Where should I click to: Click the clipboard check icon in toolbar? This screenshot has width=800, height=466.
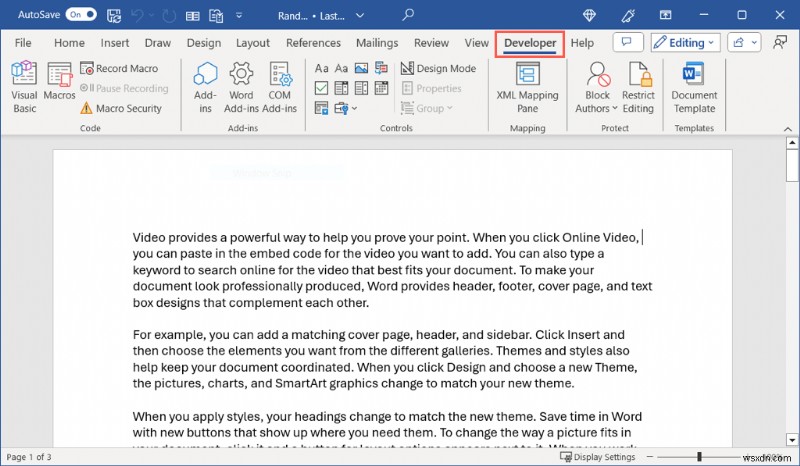216,16
